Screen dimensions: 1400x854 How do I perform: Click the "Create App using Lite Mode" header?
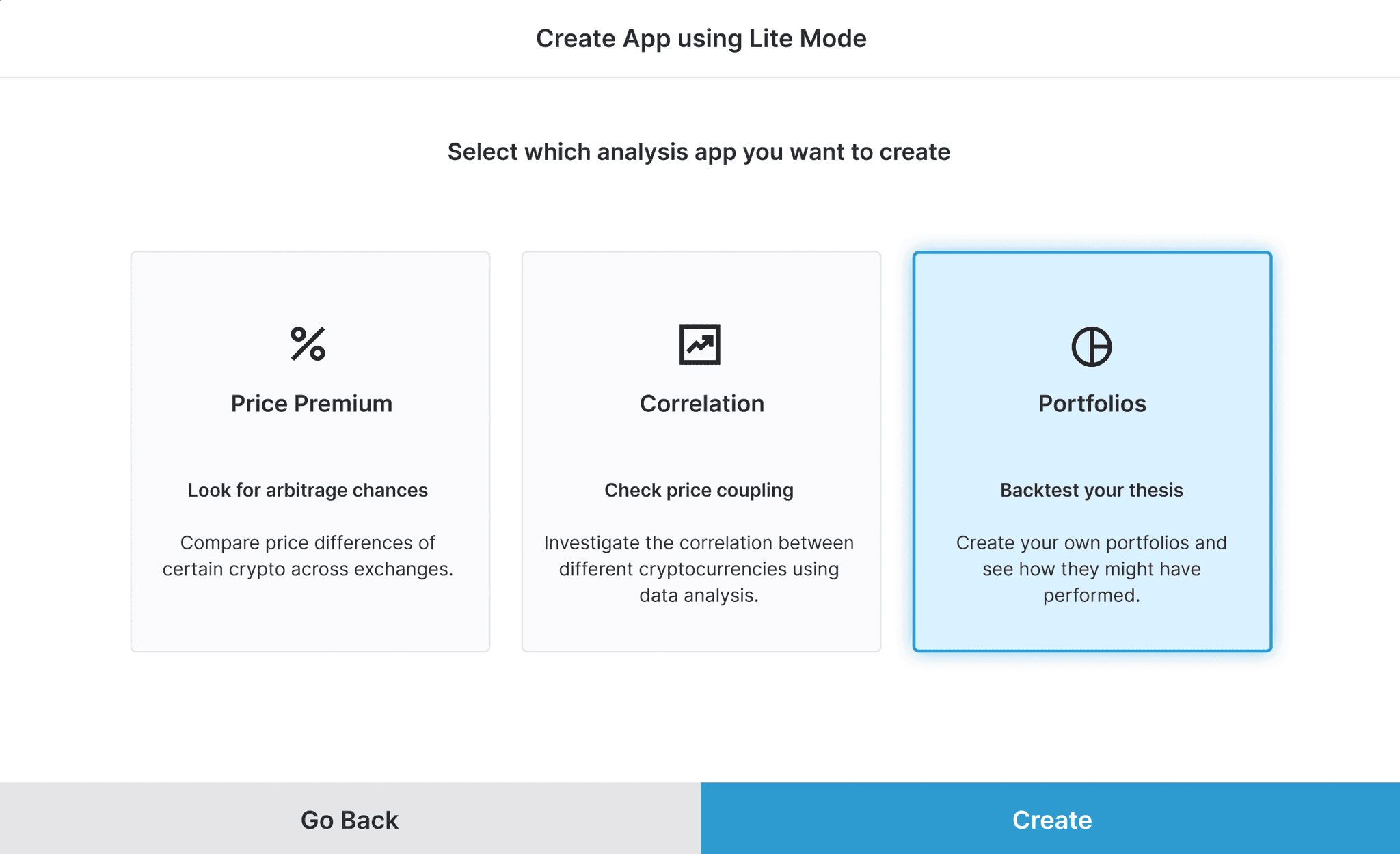[701, 38]
